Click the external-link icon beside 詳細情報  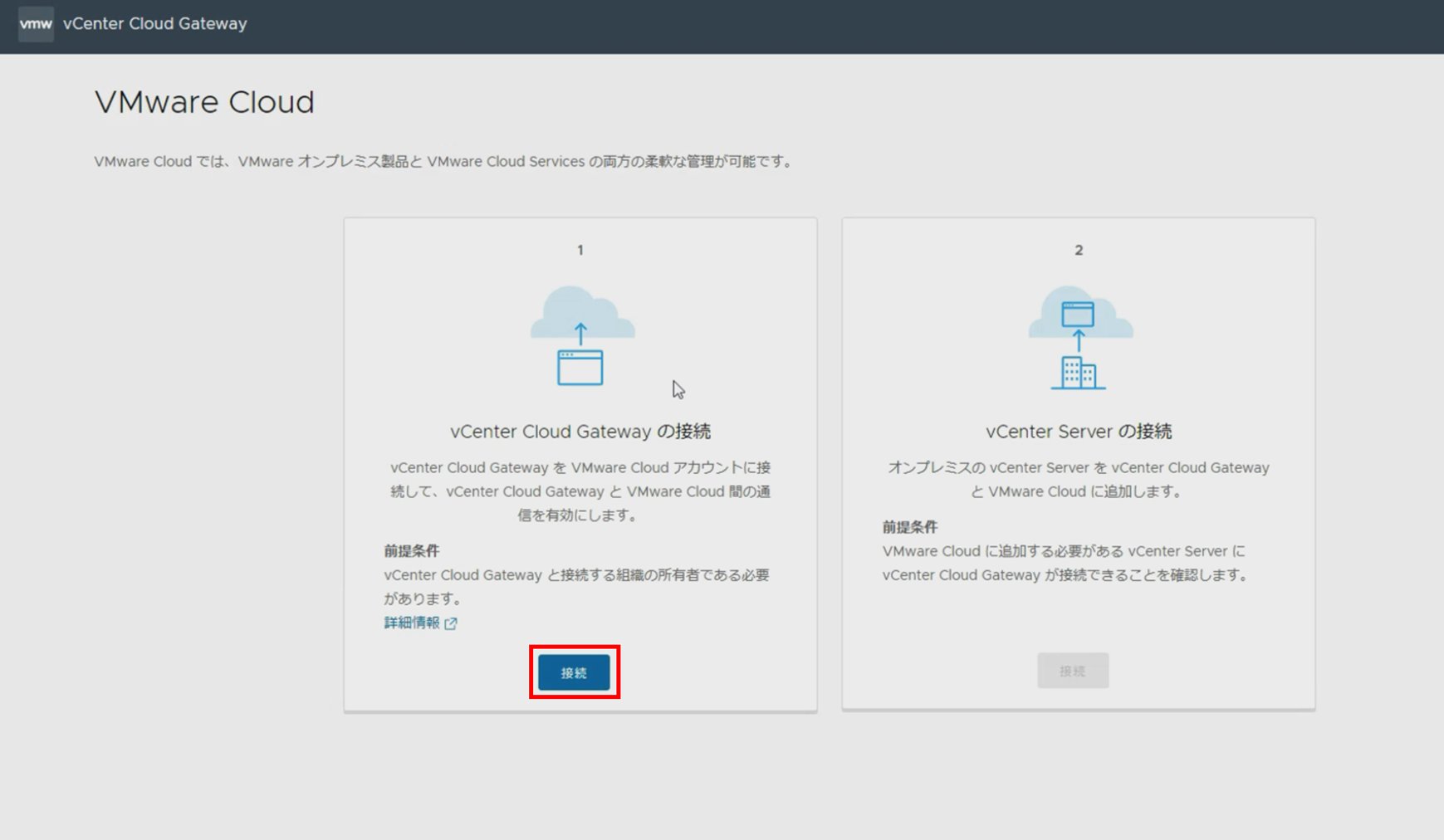coord(451,623)
